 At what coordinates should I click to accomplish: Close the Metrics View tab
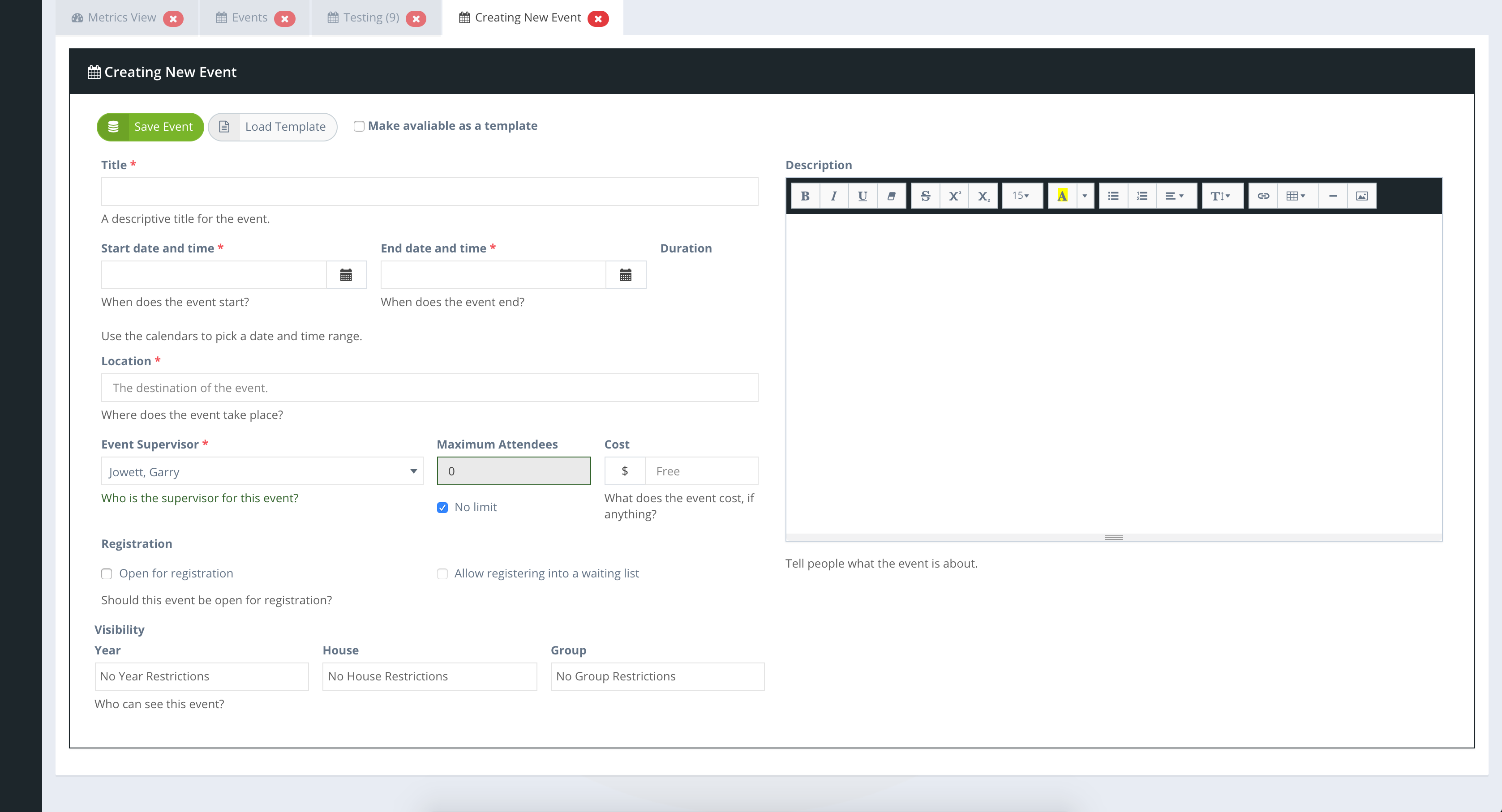pyautogui.click(x=173, y=19)
